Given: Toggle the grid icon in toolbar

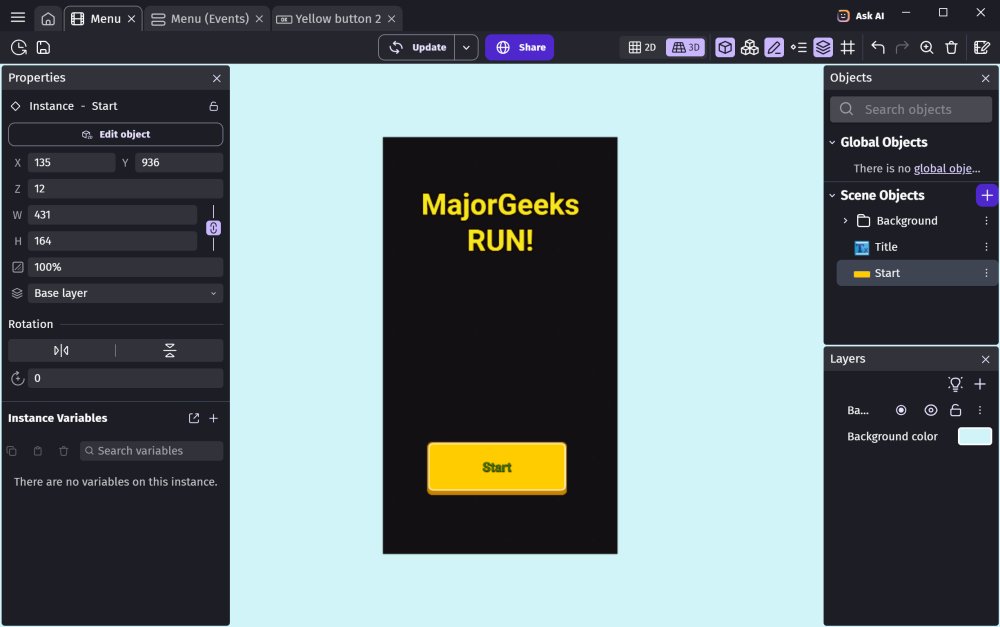Looking at the screenshot, I should pyautogui.click(x=848, y=47).
